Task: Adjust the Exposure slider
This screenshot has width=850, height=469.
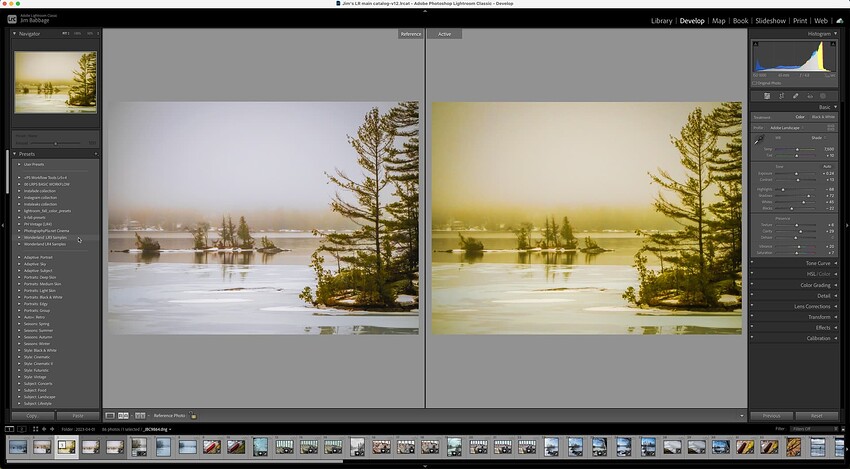Action: (x=798, y=173)
